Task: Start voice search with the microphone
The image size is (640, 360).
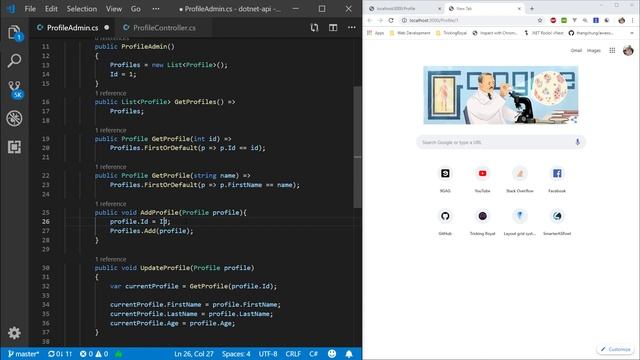Action: [577, 142]
